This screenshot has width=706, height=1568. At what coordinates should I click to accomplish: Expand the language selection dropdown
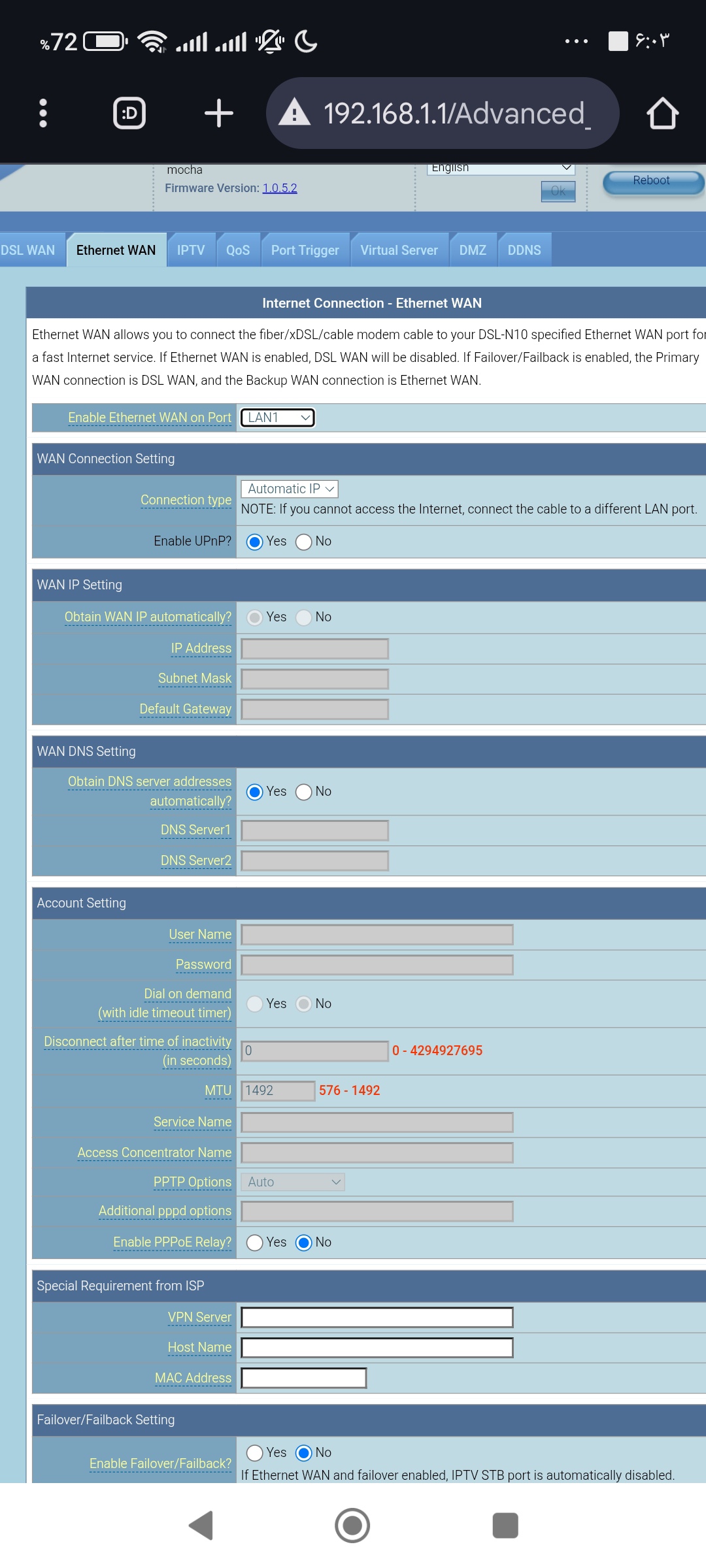[x=501, y=168]
